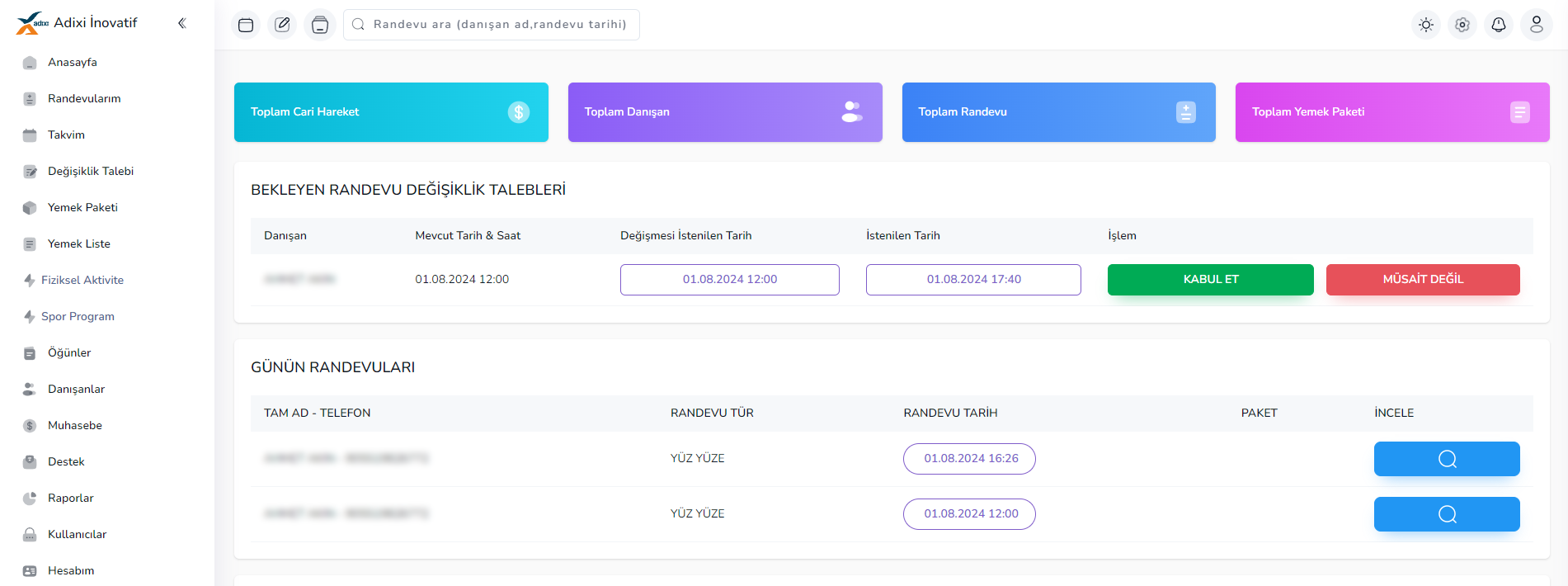Open settings gear icon in header
Screen dimensions: 1568x586
(x=1462, y=25)
